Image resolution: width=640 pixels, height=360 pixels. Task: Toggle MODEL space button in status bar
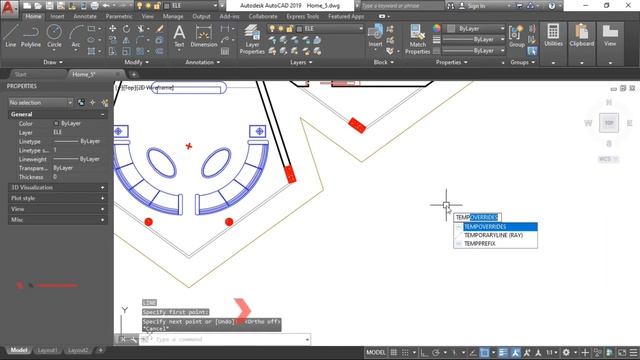(376, 352)
